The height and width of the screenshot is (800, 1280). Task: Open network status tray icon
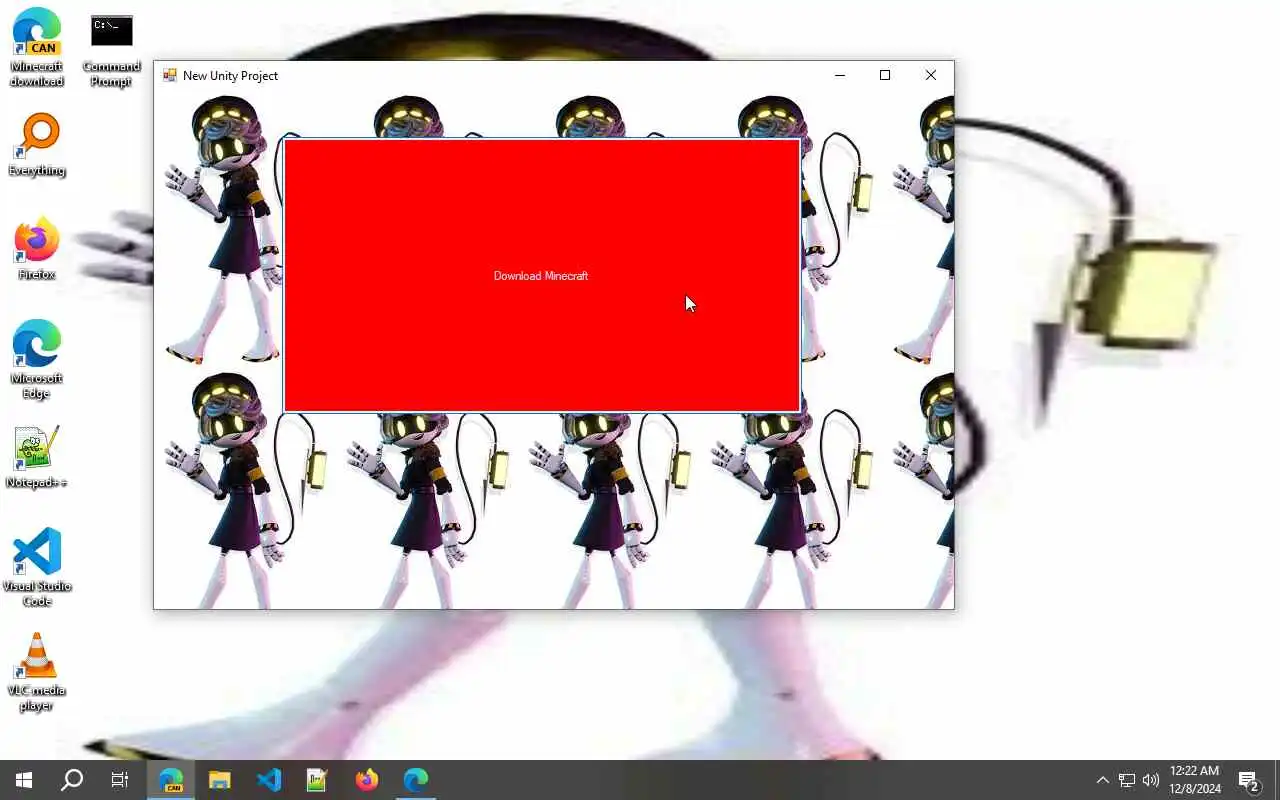point(1127,780)
